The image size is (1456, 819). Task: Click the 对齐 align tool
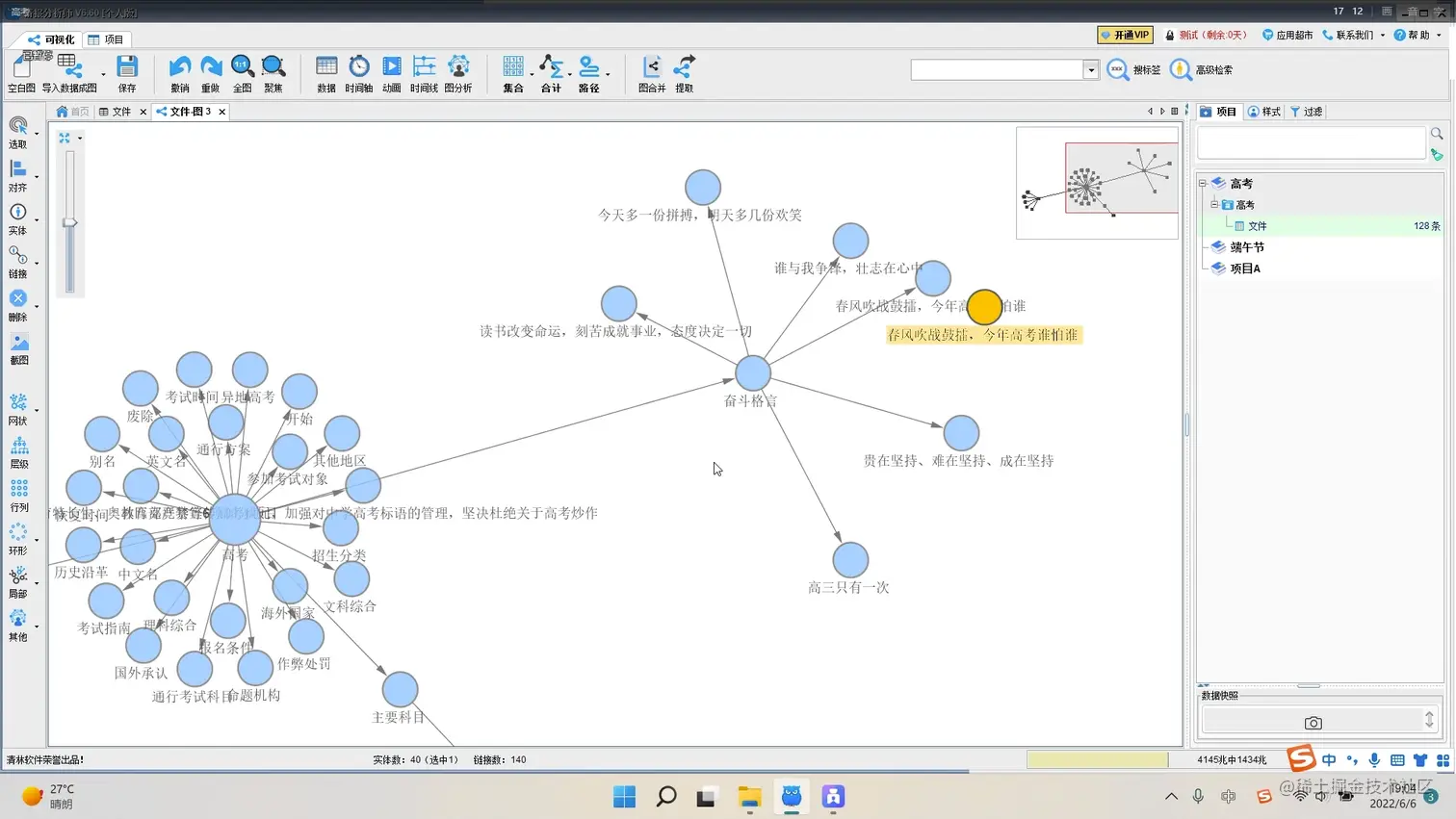click(x=18, y=176)
